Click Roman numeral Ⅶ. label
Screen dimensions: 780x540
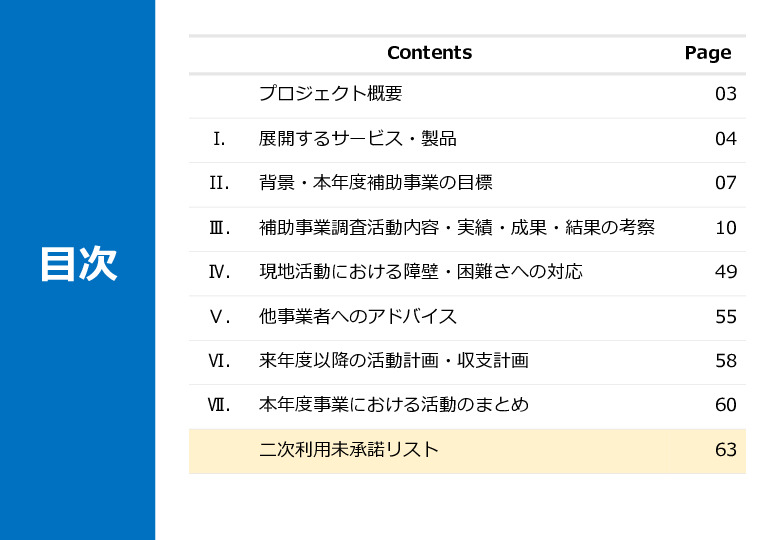219,405
